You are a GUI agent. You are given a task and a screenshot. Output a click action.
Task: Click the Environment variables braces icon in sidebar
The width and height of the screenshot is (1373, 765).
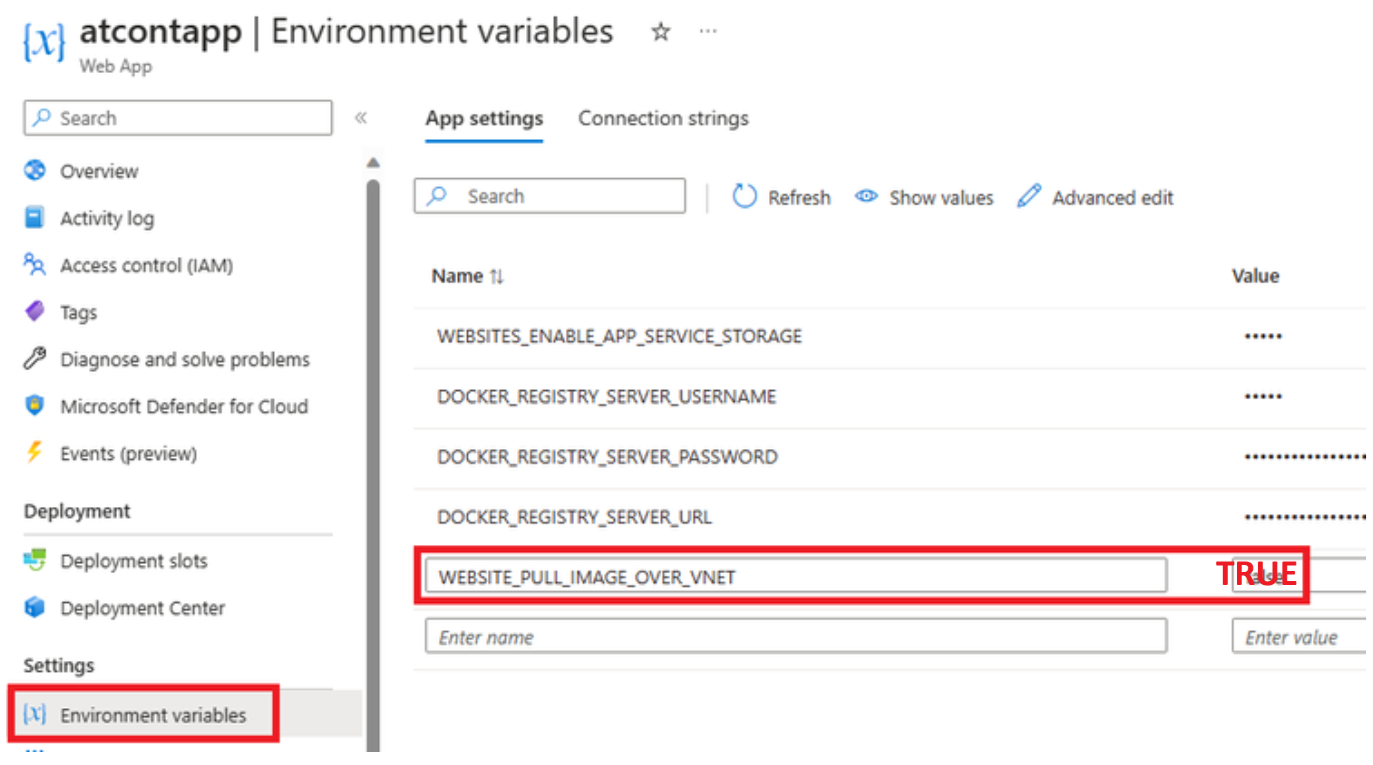click(35, 715)
